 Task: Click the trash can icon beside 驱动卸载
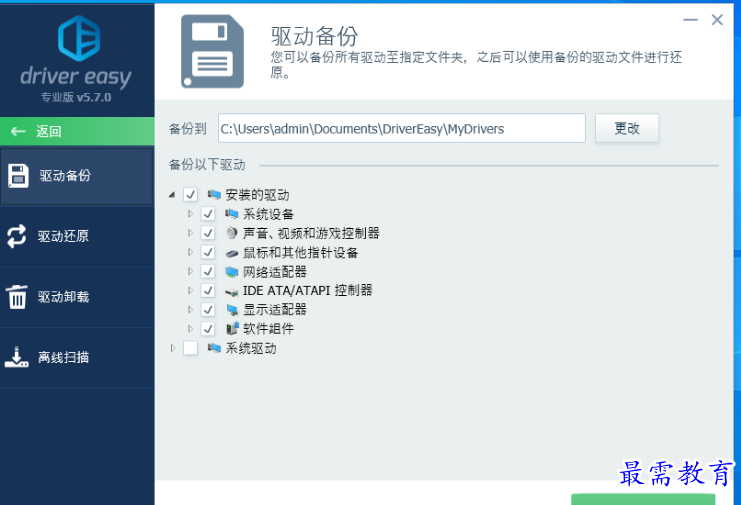click(x=17, y=297)
